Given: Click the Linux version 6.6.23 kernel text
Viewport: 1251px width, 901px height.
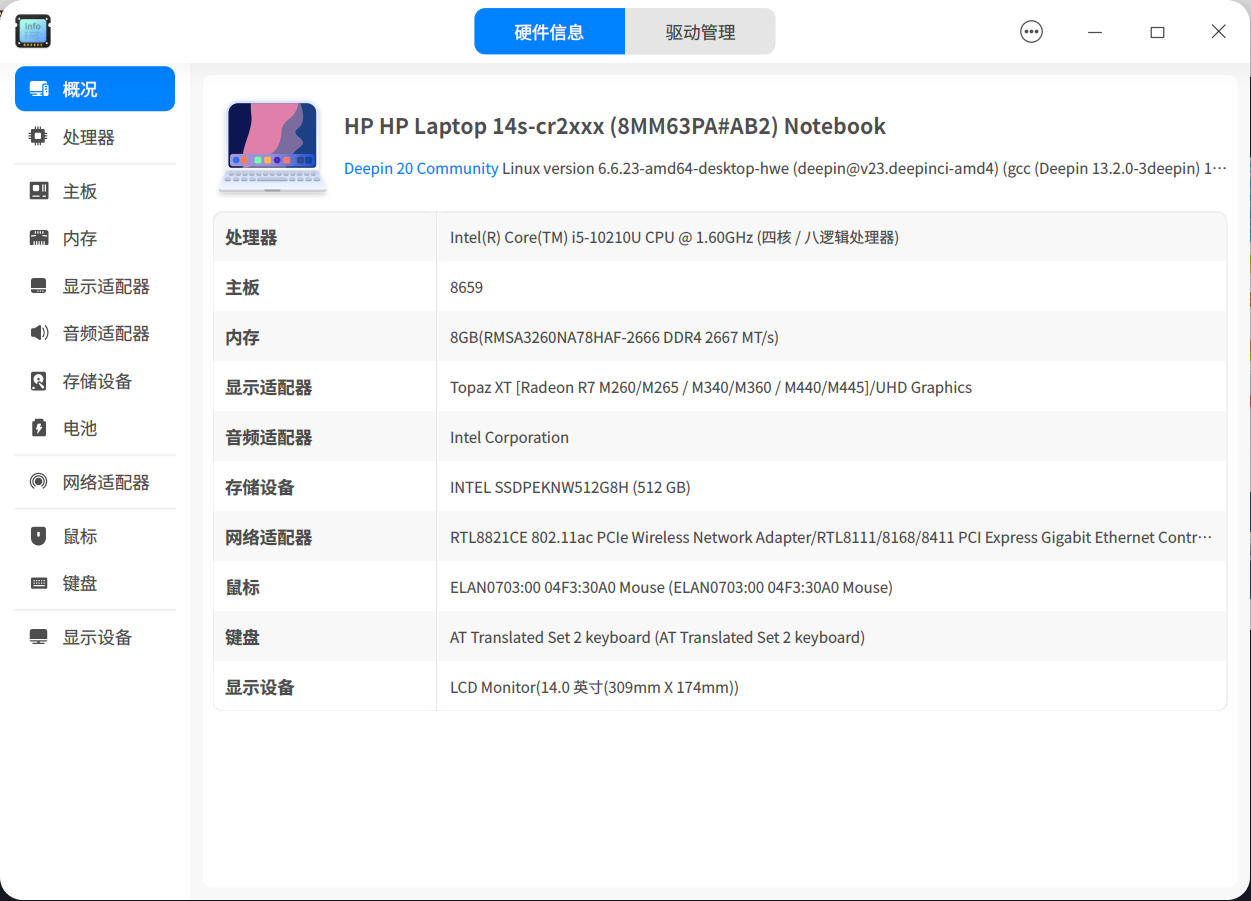Looking at the screenshot, I should [864, 168].
